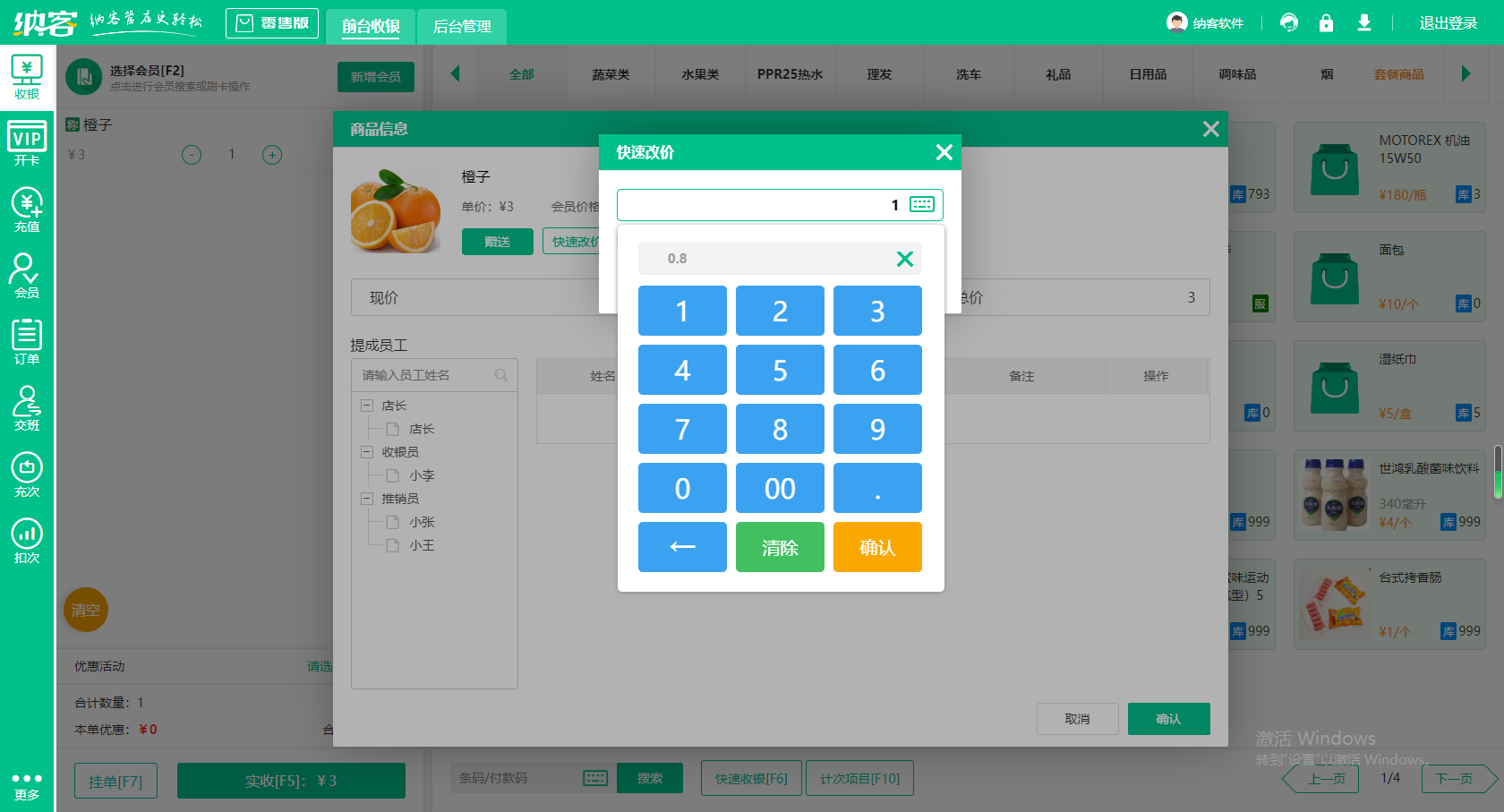Open the VIP card sidebar icon
Screen dimensions: 1504x812
point(27,144)
